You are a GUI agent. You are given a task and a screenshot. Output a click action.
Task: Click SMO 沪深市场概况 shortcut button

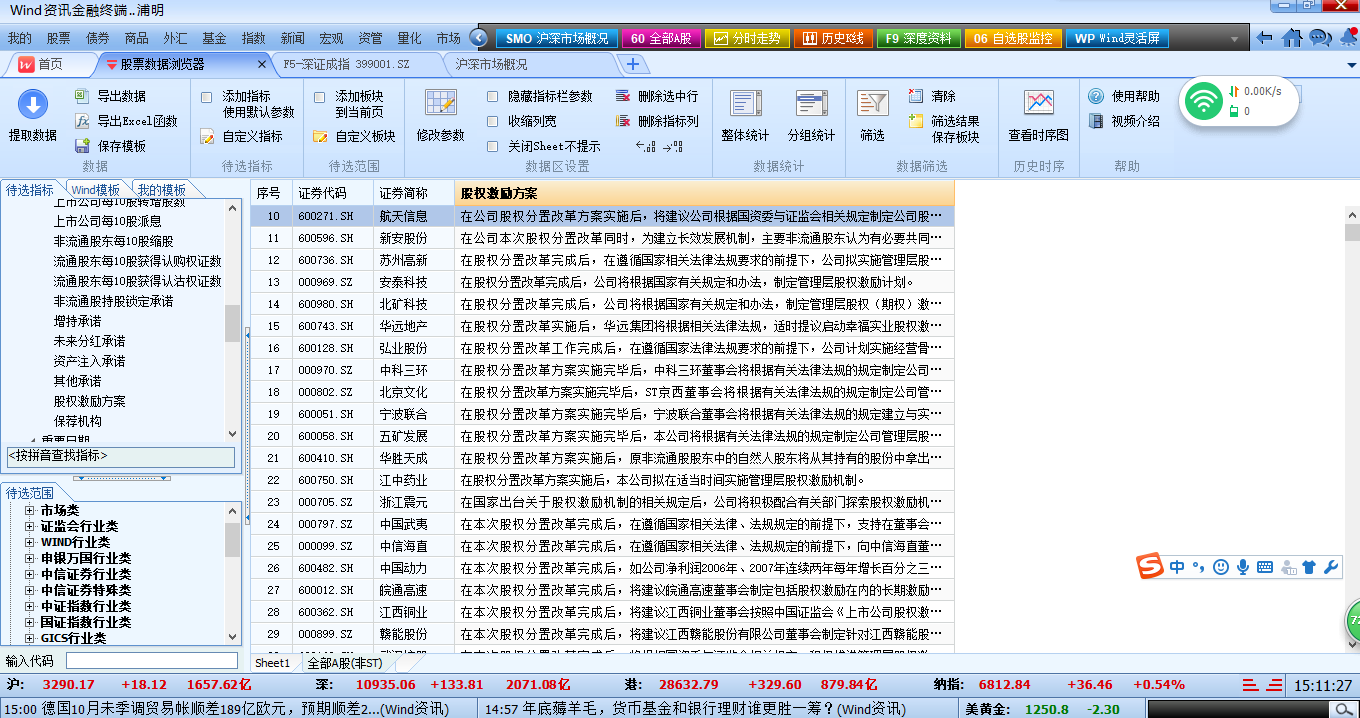point(557,39)
